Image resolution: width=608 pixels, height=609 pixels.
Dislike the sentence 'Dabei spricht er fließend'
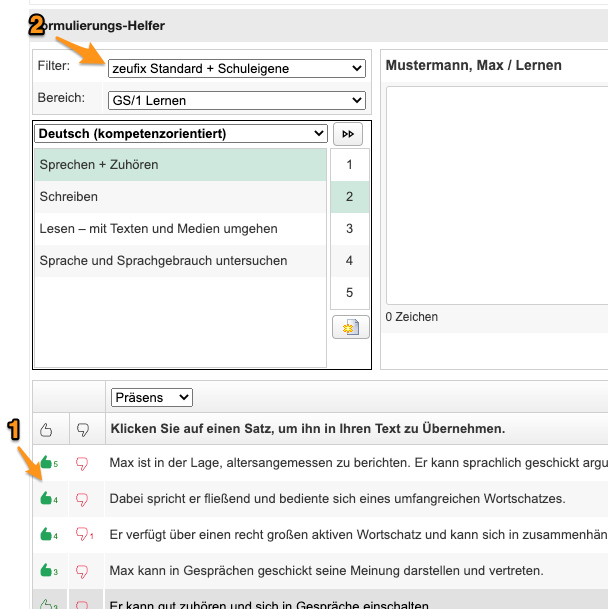point(82,499)
